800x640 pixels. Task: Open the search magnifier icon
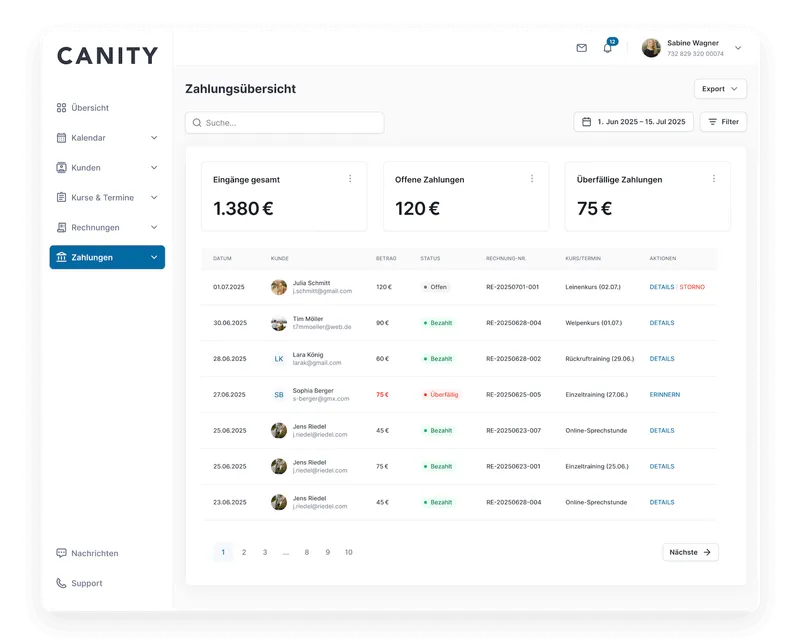[x=198, y=121]
